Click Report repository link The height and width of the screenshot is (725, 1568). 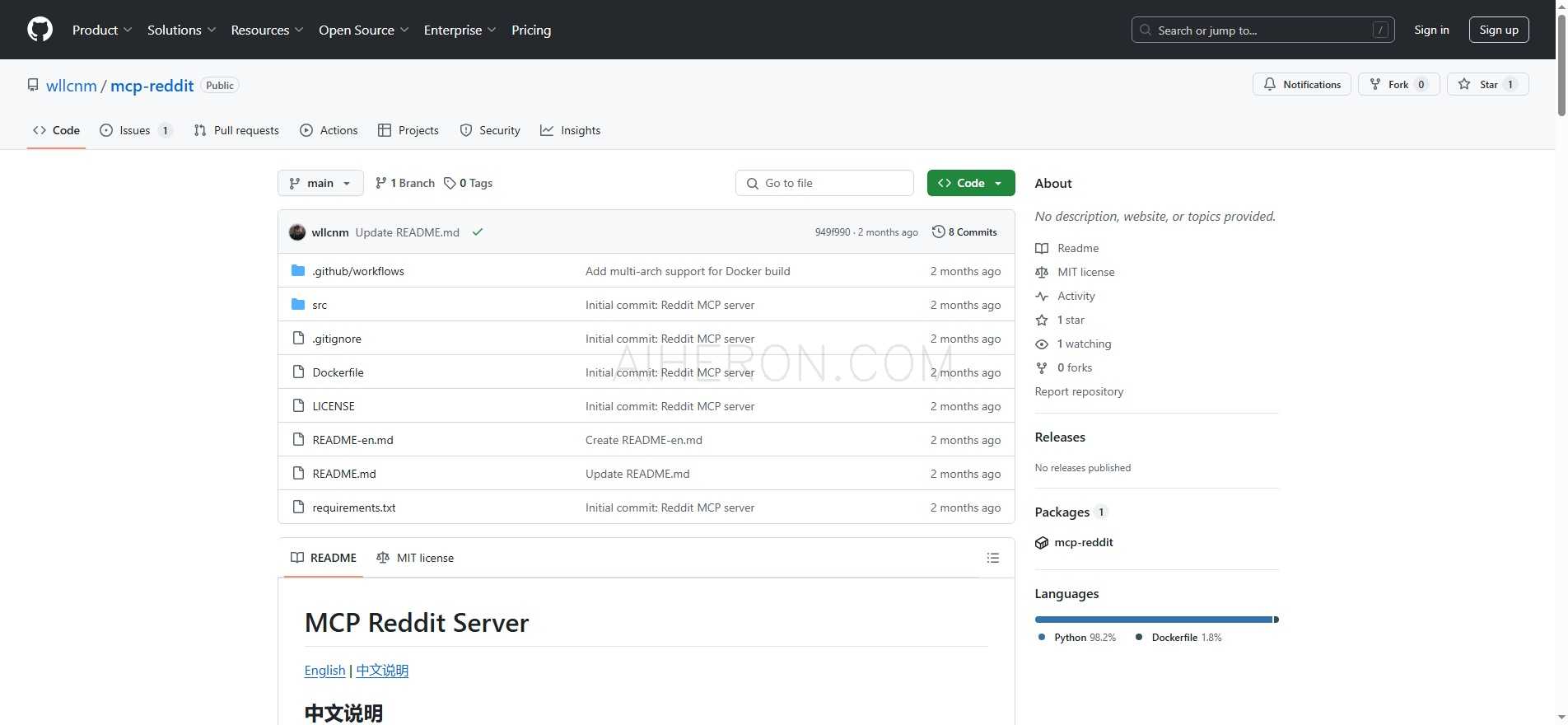tap(1079, 391)
